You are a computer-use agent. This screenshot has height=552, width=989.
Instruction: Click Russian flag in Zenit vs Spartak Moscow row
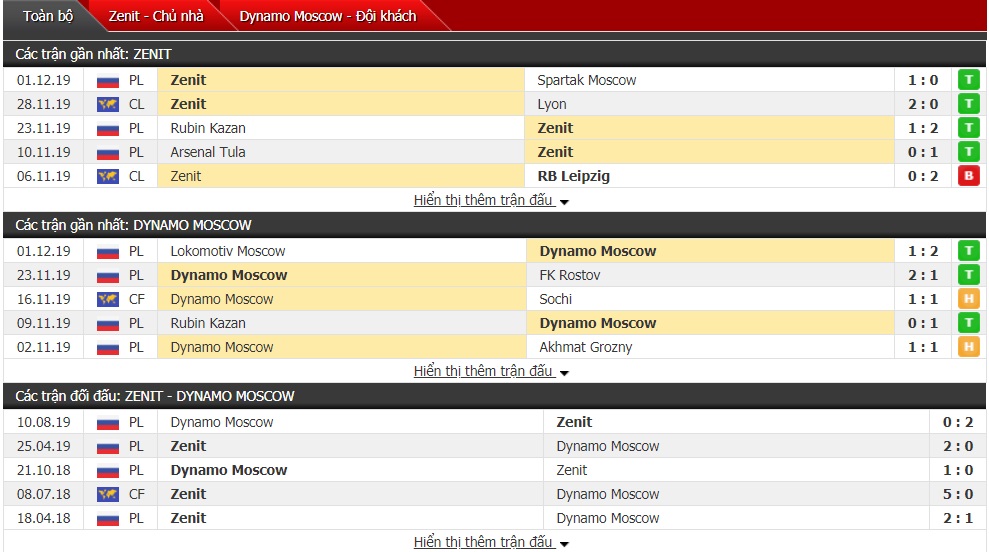[108, 81]
